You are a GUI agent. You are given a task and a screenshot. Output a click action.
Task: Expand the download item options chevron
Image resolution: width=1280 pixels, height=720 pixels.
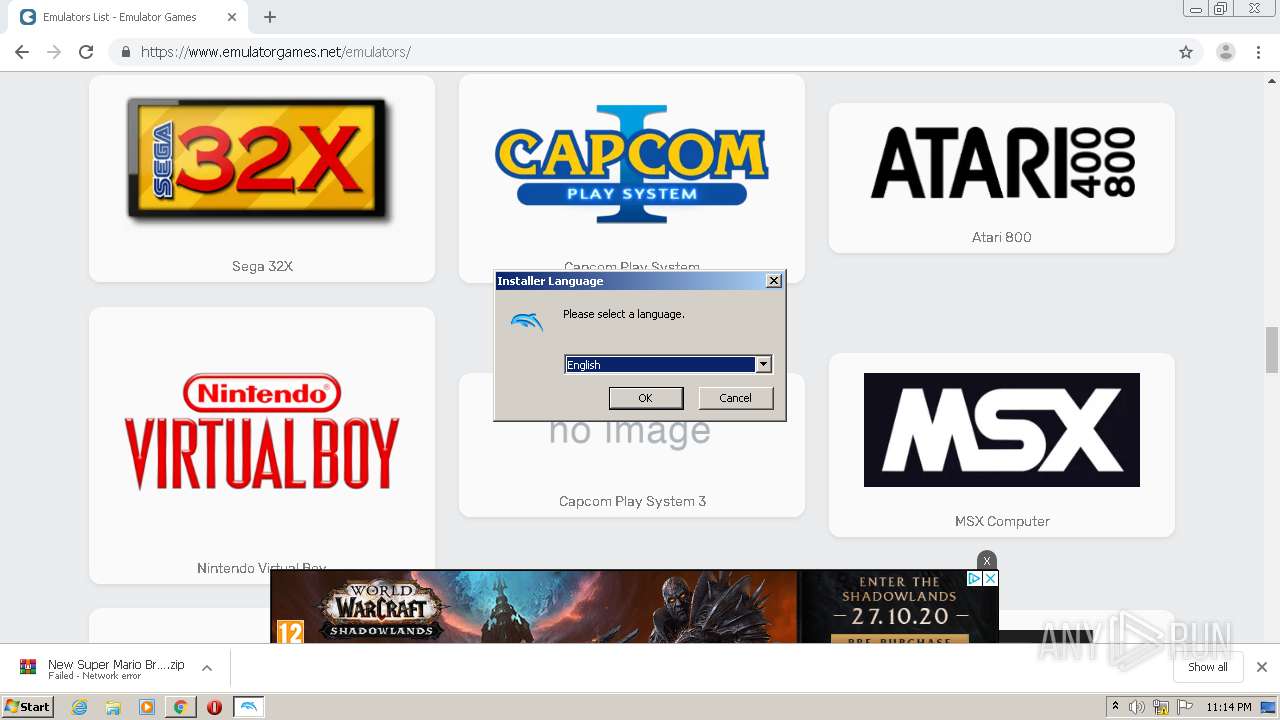(207, 668)
